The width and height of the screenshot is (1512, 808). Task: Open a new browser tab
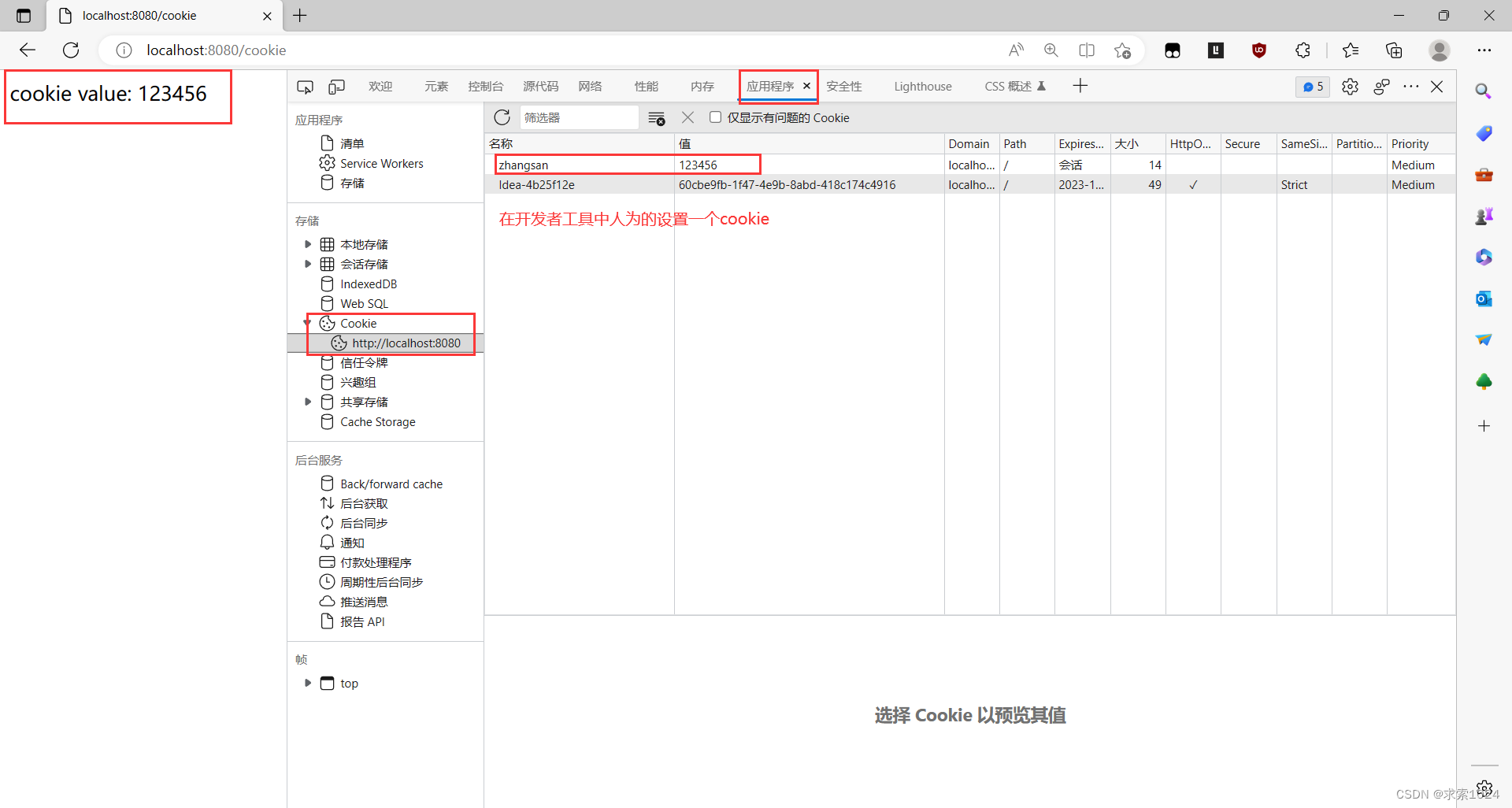(300, 15)
